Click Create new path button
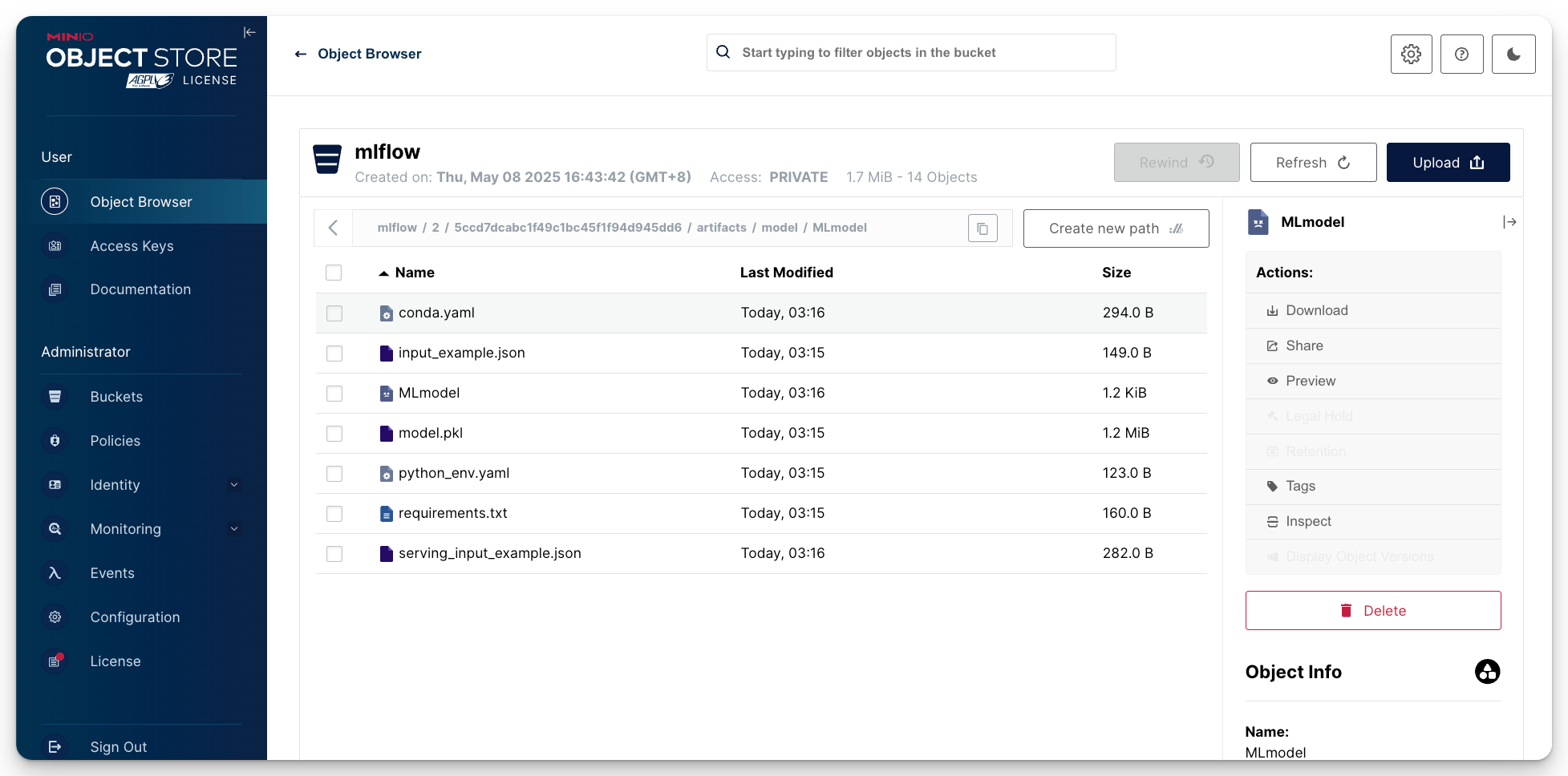The width and height of the screenshot is (1568, 776). click(x=1116, y=228)
